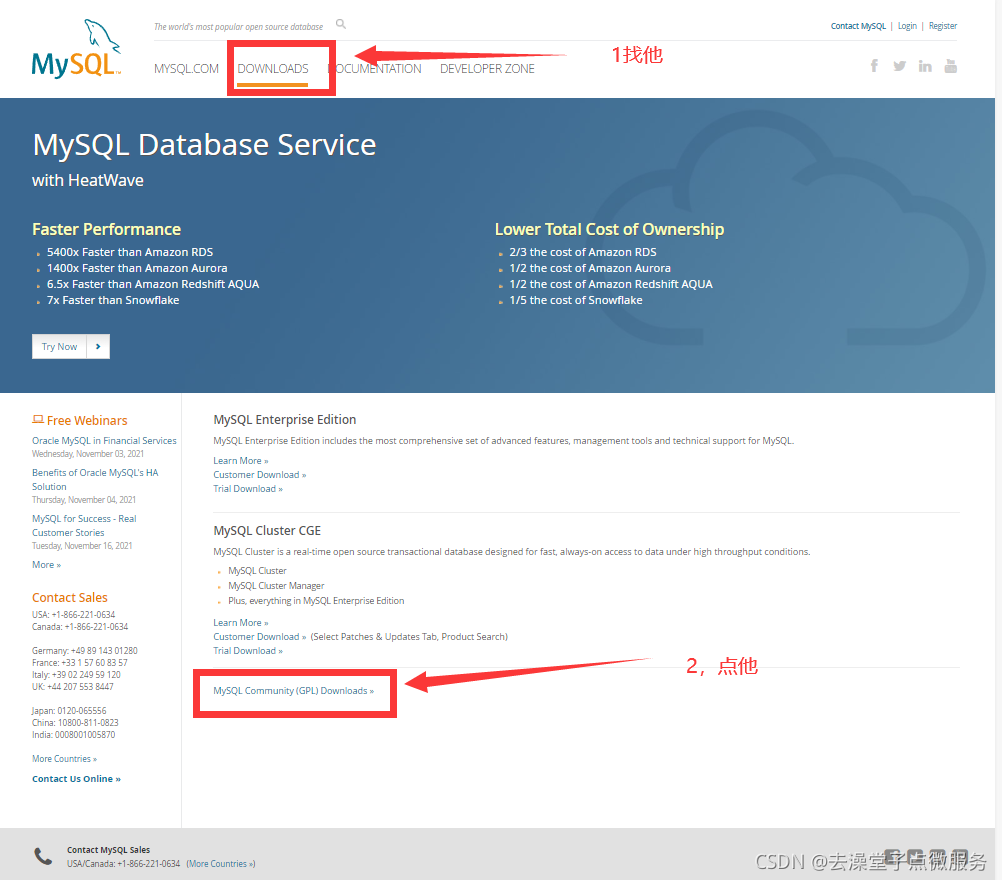Click Enterprise Edition Customer Download link
Screen dimensions: 1002x880
click(259, 475)
